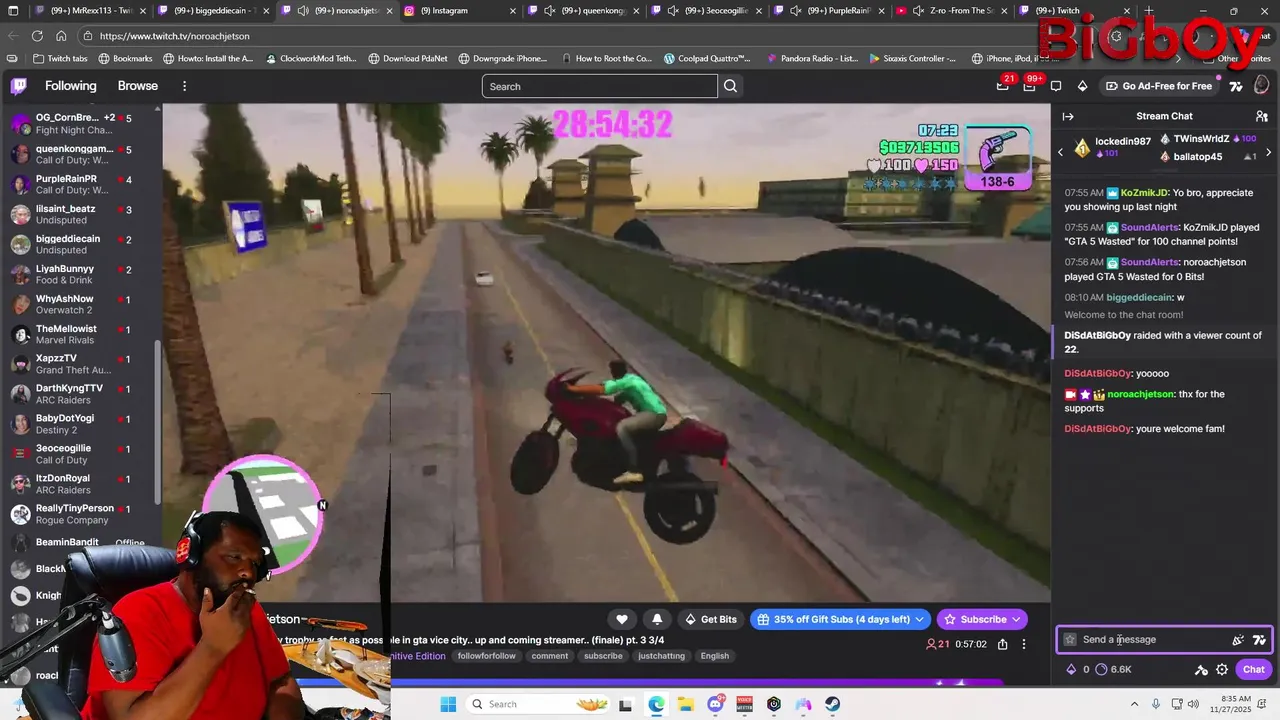This screenshot has height=720, width=1280.
Task: Open the Get Bits diamond in top bar
Action: 1082,86
